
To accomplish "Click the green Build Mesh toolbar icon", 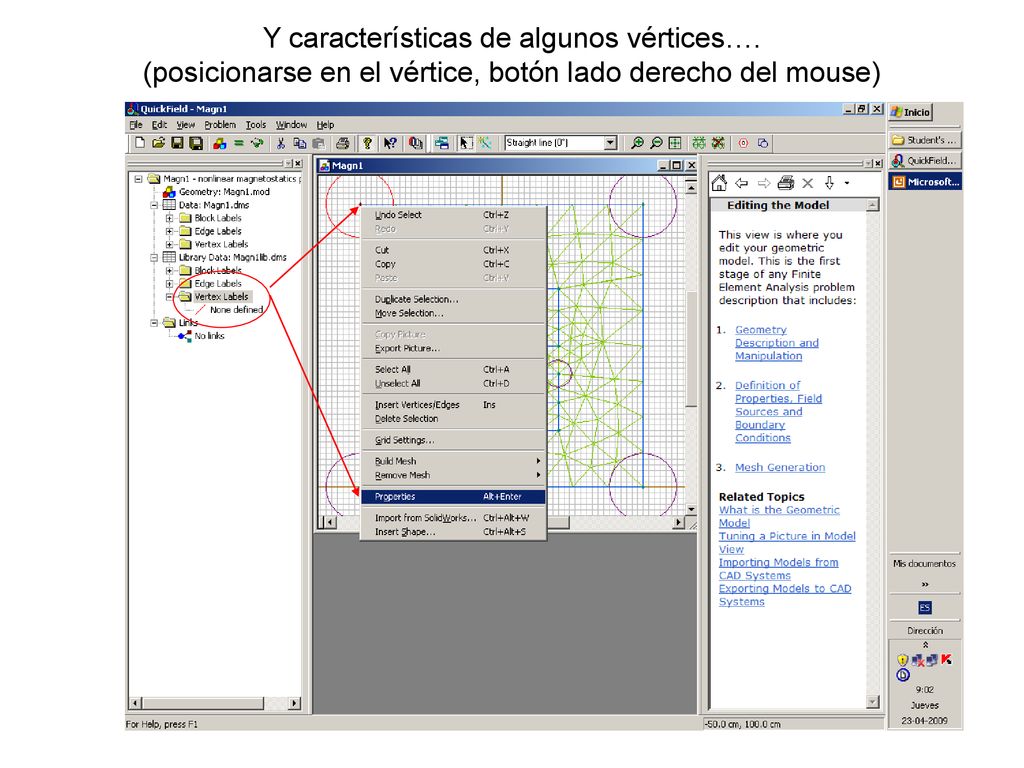I will pyautogui.click(x=699, y=143).
